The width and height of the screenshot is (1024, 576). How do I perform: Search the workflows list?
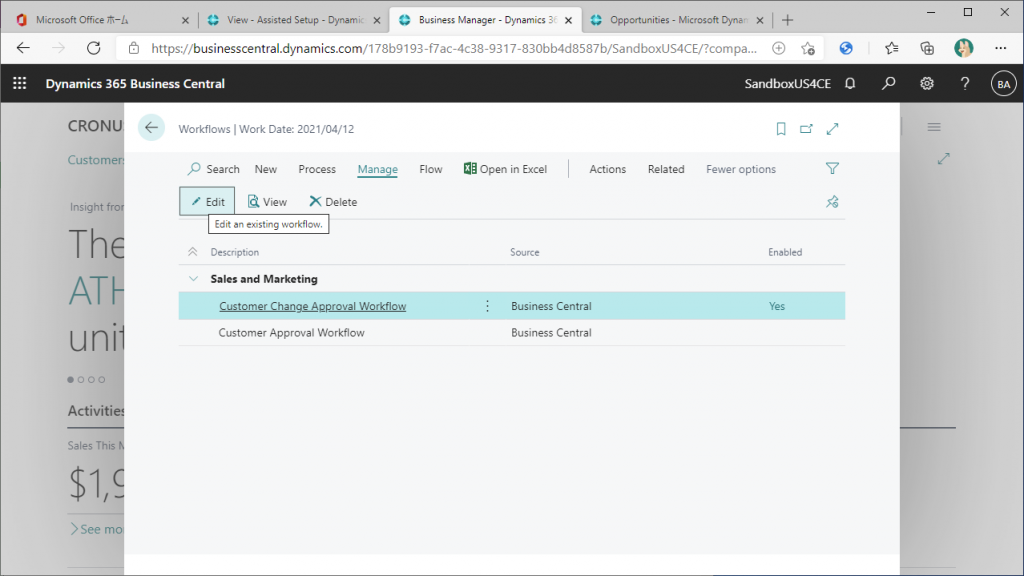click(214, 169)
